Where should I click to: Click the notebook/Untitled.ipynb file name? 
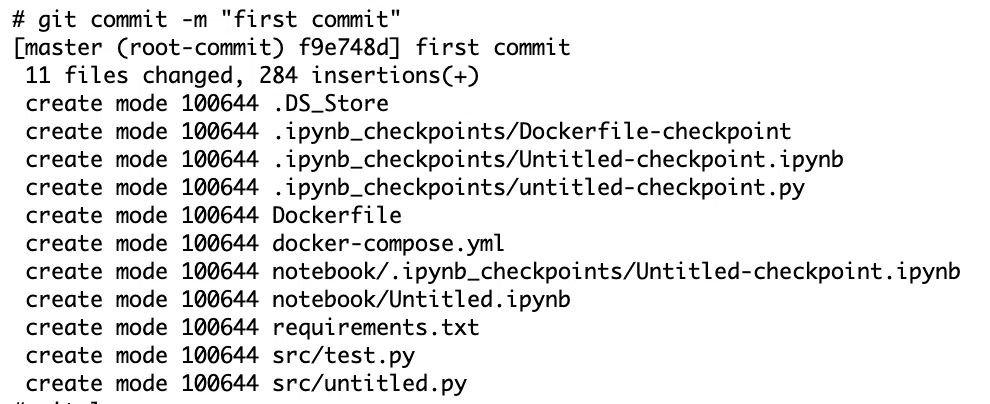[x=421, y=299]
